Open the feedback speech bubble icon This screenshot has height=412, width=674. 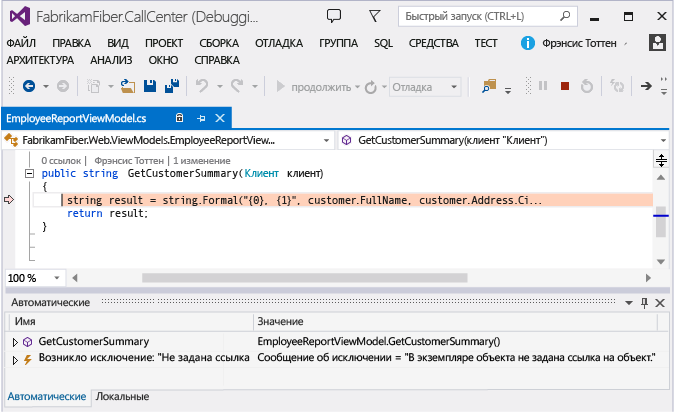(334, 16)
